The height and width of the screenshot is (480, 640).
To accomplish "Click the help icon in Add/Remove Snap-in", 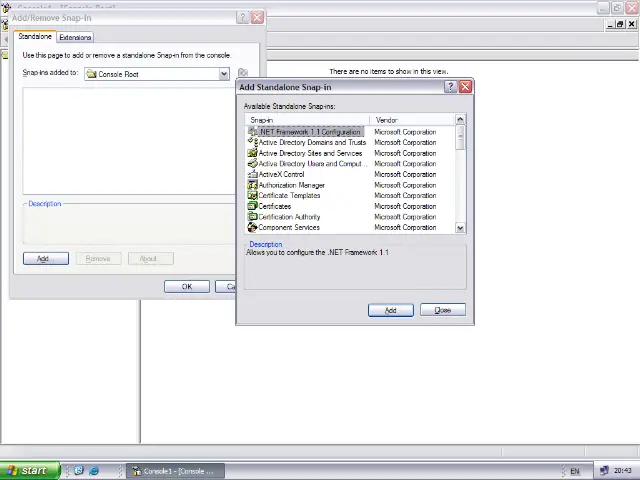I will (242, 18).
